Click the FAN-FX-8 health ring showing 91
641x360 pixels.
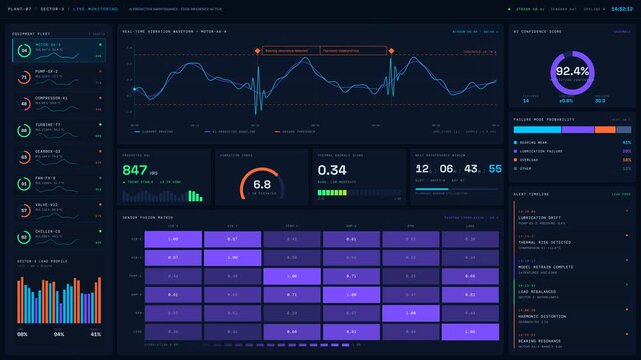coord(24,184)
